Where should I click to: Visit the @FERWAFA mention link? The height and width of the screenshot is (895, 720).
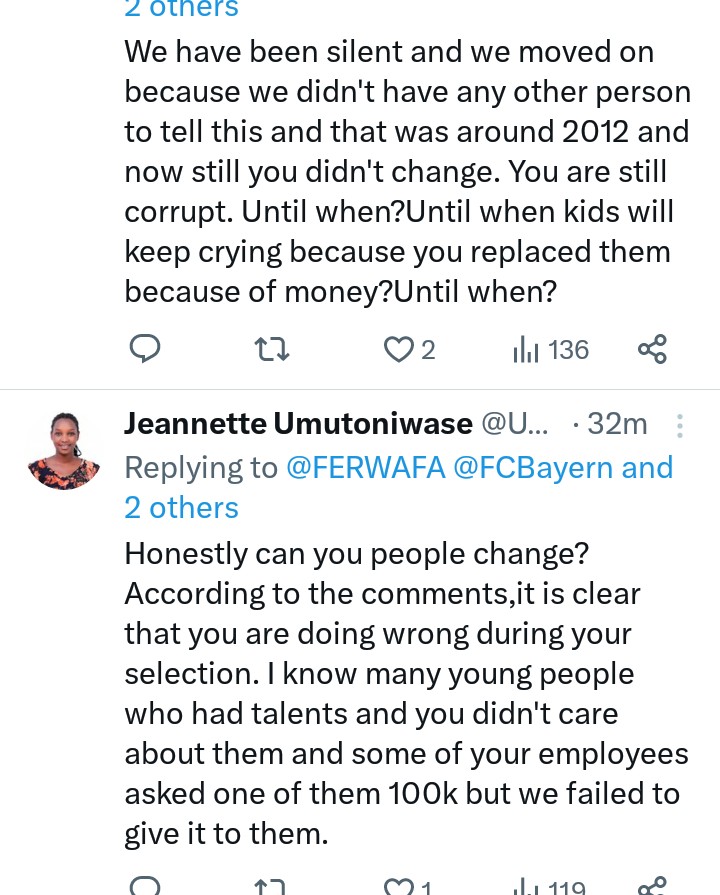[x=365, y=467]
